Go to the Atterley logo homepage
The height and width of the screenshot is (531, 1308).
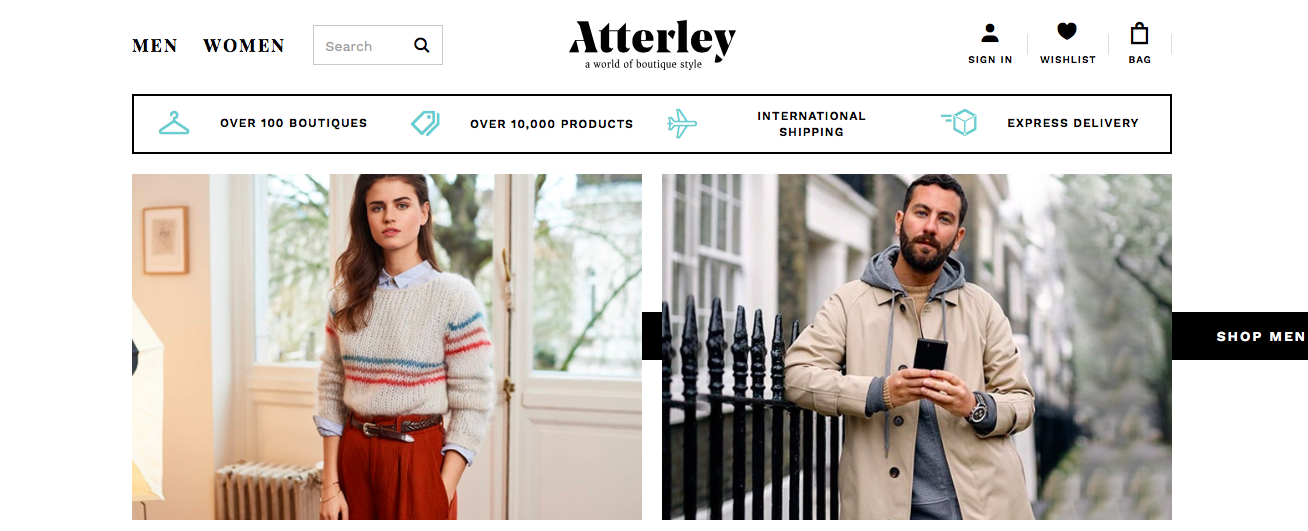[652, 45]
